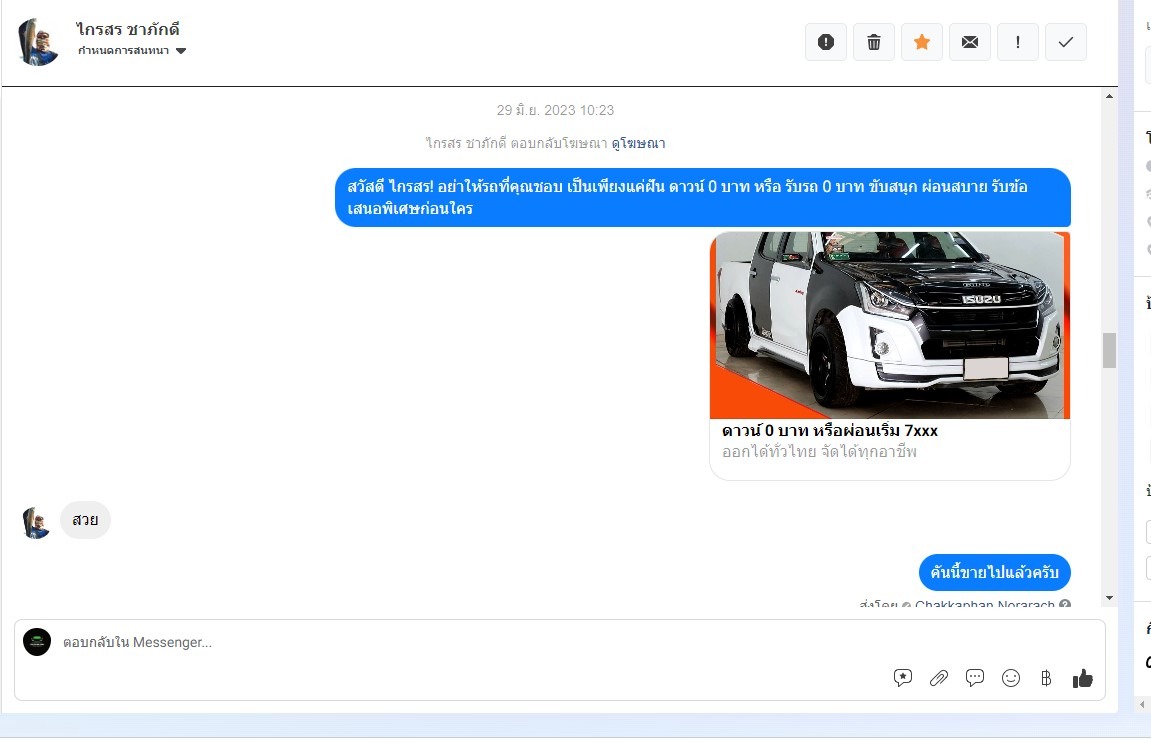Click the customer's message สวย

point(85,520)
